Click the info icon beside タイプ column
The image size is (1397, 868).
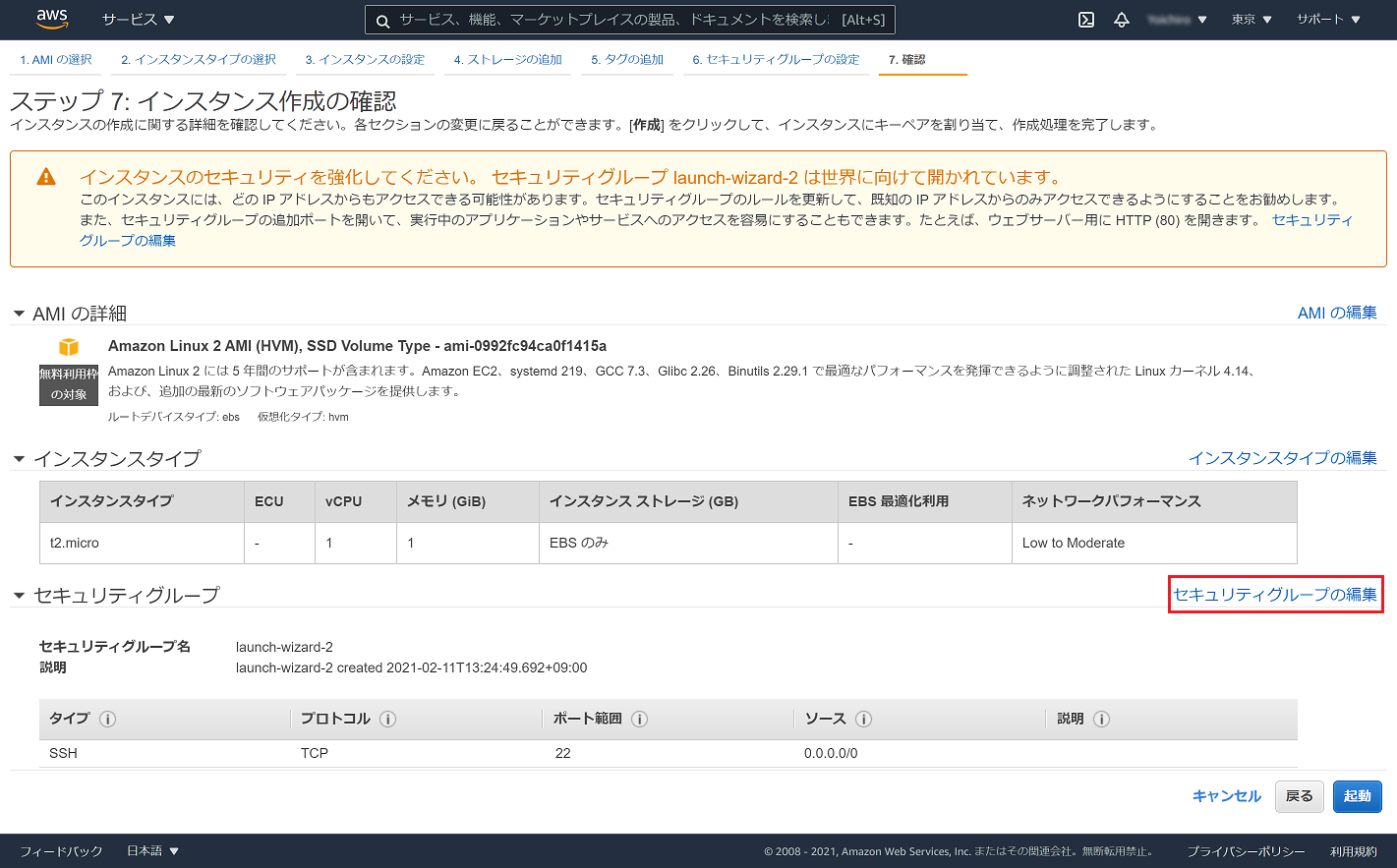(x=108, y=719)
